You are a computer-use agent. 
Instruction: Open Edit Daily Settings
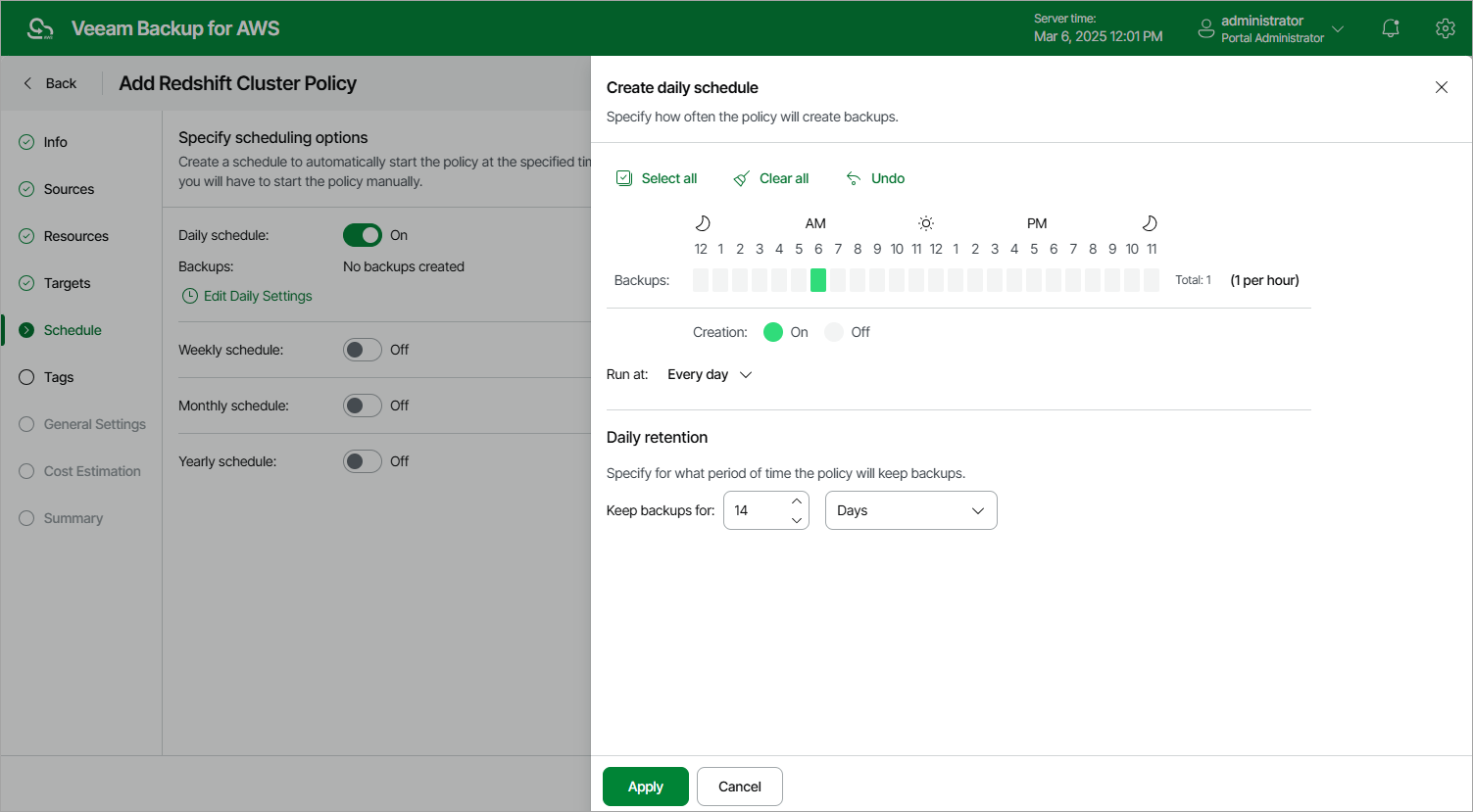pos(257,296)
